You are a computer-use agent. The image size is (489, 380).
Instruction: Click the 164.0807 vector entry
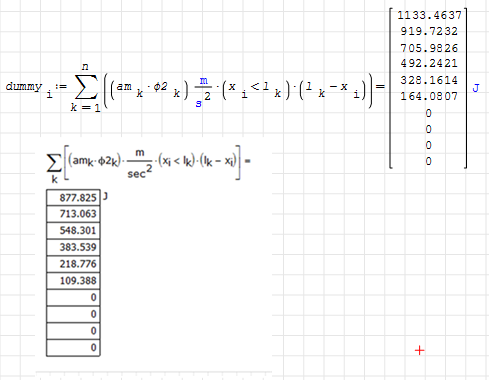429,96
